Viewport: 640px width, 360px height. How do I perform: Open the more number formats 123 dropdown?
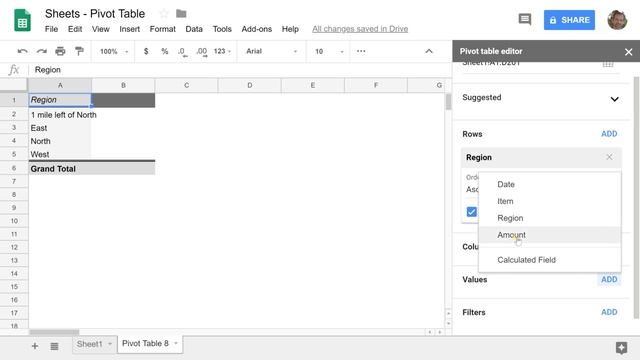click(x=222, y=51)
